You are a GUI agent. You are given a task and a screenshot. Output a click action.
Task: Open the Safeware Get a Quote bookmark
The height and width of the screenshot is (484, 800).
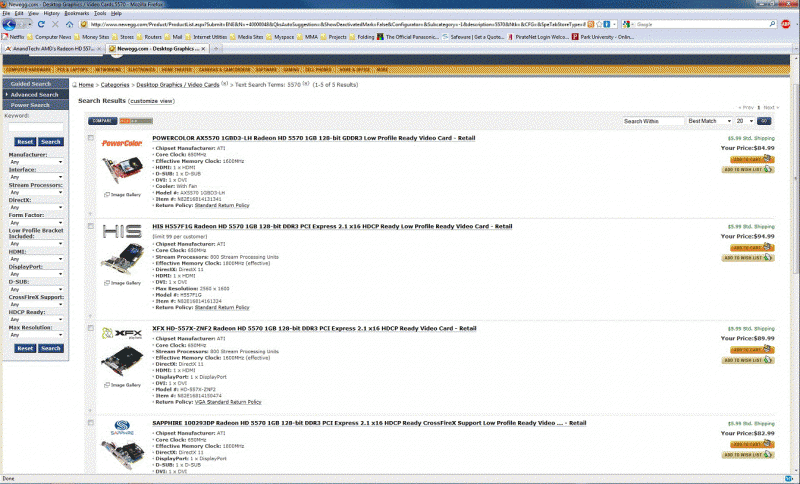point(473,37)
